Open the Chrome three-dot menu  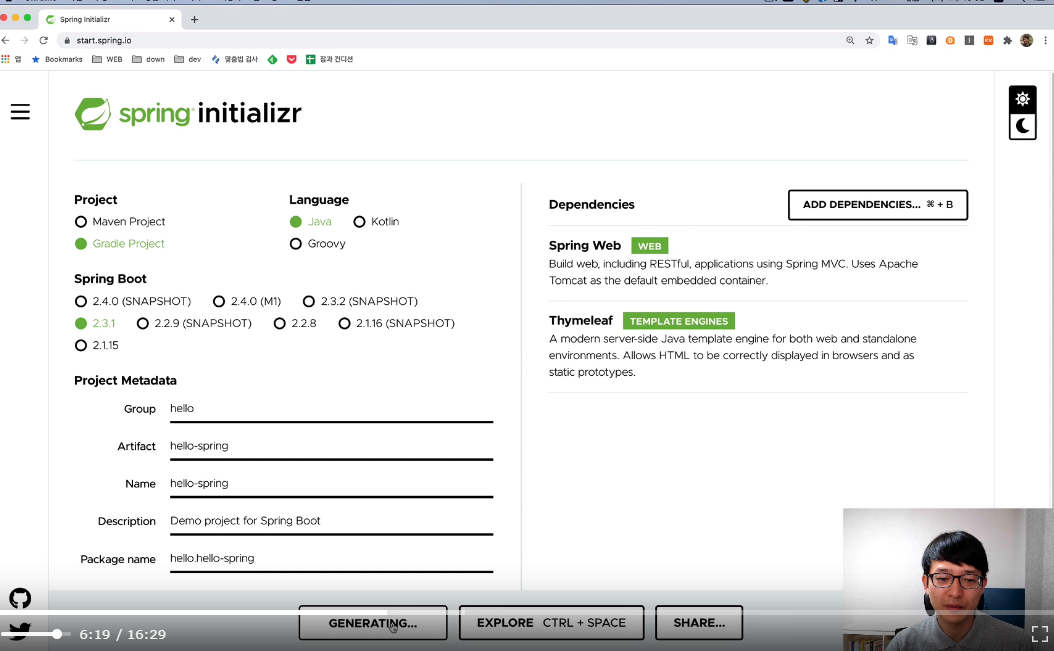[x=1045, y=40]
